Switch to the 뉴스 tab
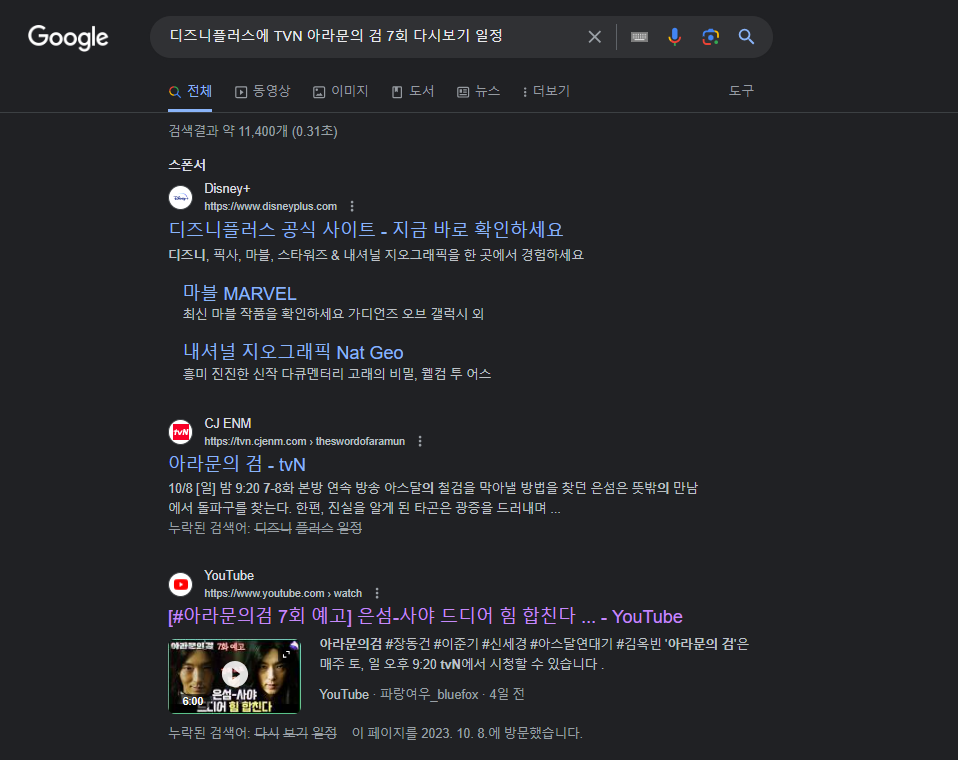The image size is (958, 760). click(478, 92)
